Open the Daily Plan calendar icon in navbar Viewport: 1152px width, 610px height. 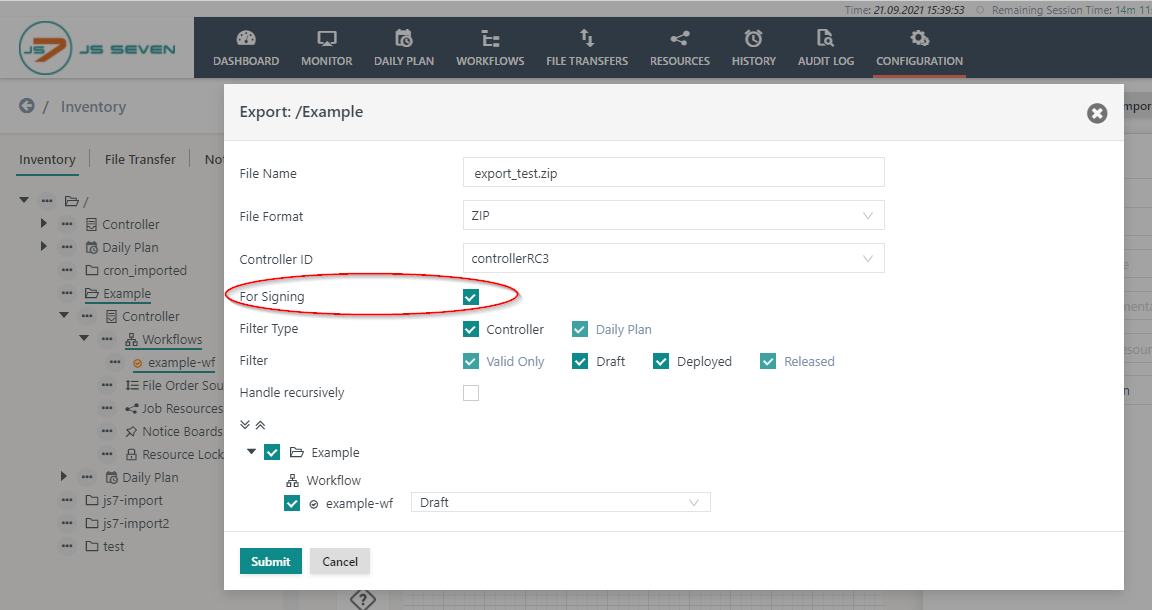pyautogui.click(x=403, y=38)
